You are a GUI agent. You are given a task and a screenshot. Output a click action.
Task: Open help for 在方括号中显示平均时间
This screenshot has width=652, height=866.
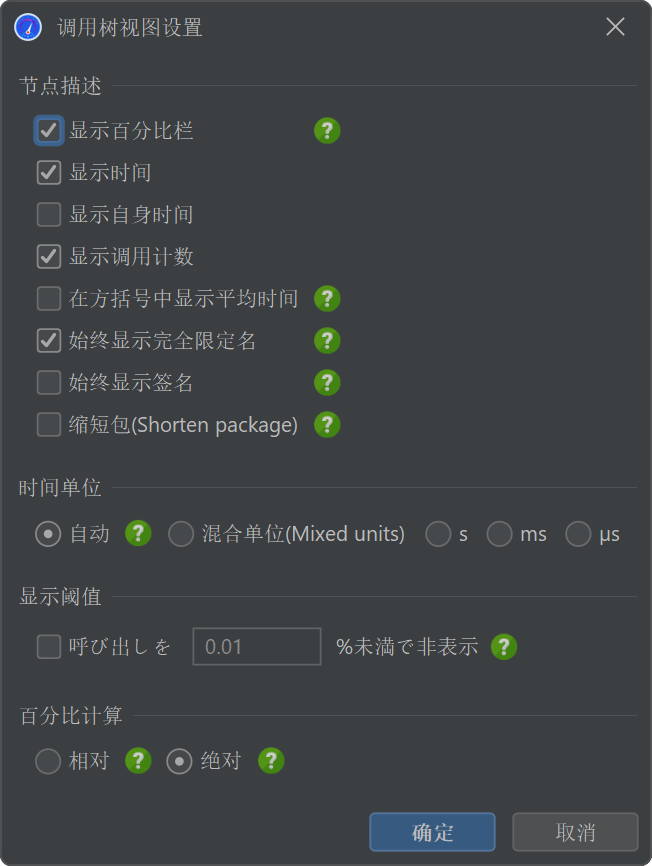tap(327, 299)
